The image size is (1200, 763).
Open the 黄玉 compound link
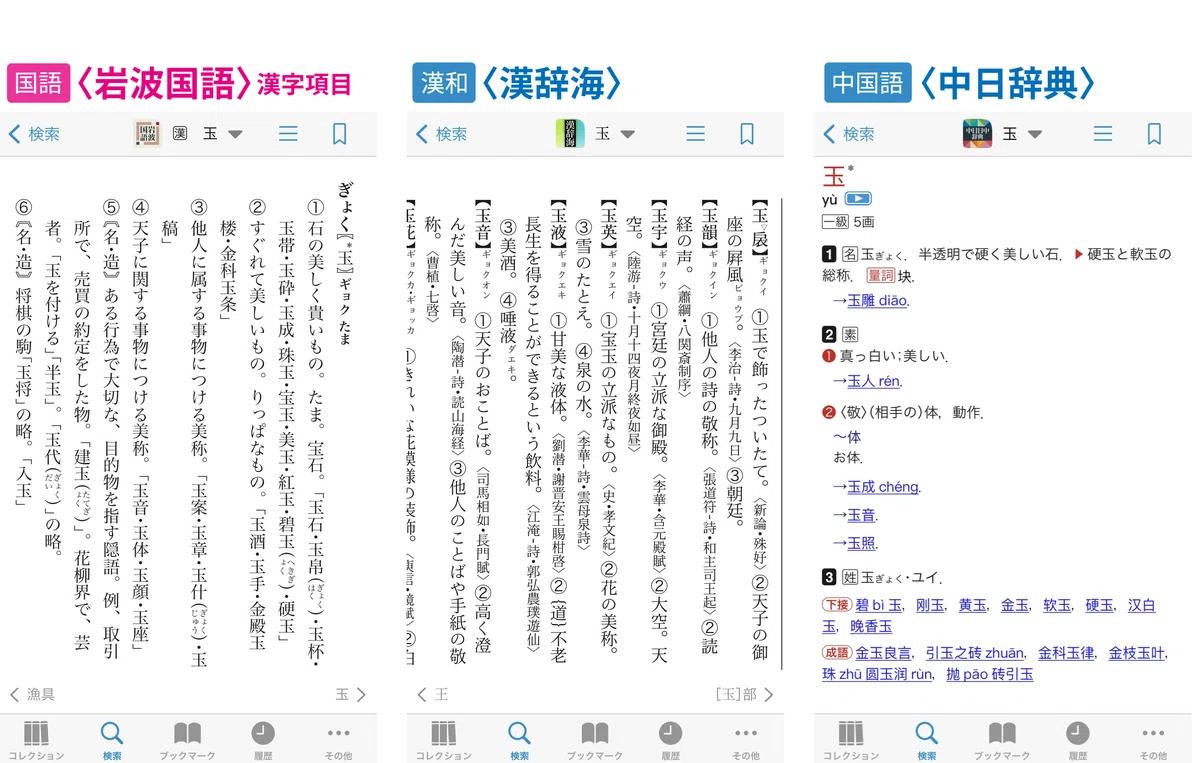(972, 605)
